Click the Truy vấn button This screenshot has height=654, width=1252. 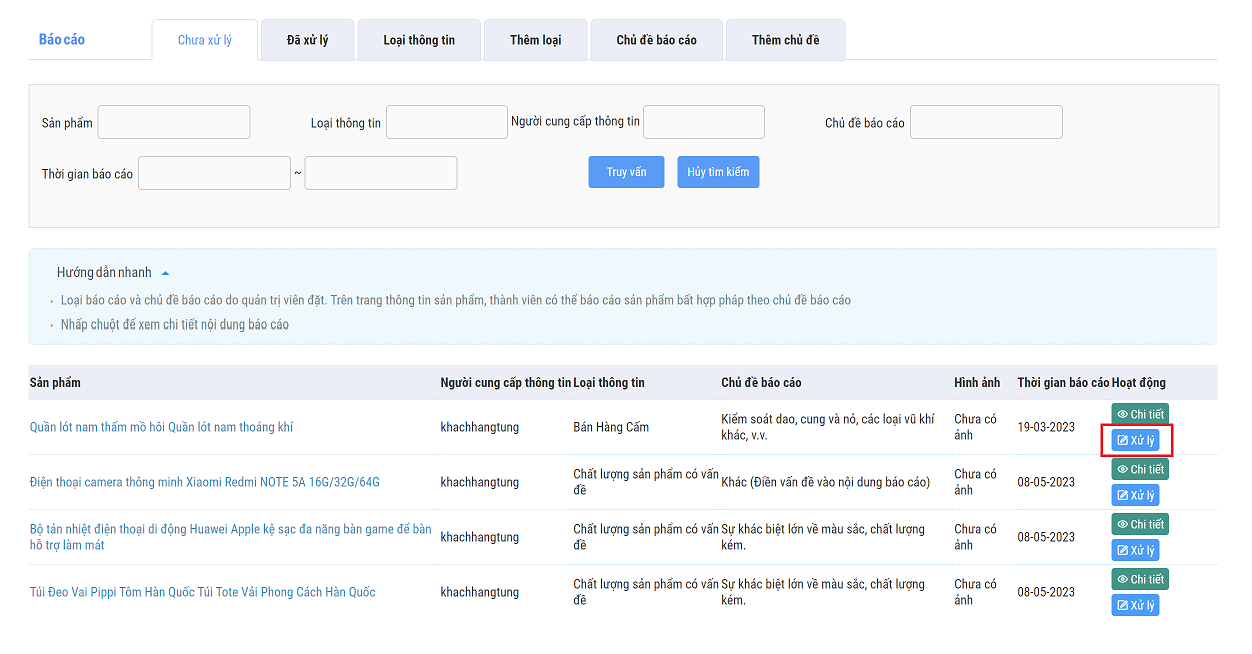coord(626,172)
